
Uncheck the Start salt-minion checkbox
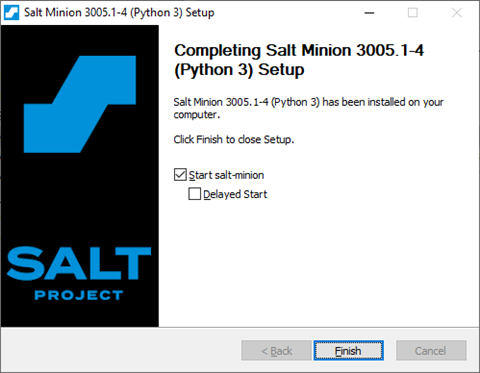[180, 175]
